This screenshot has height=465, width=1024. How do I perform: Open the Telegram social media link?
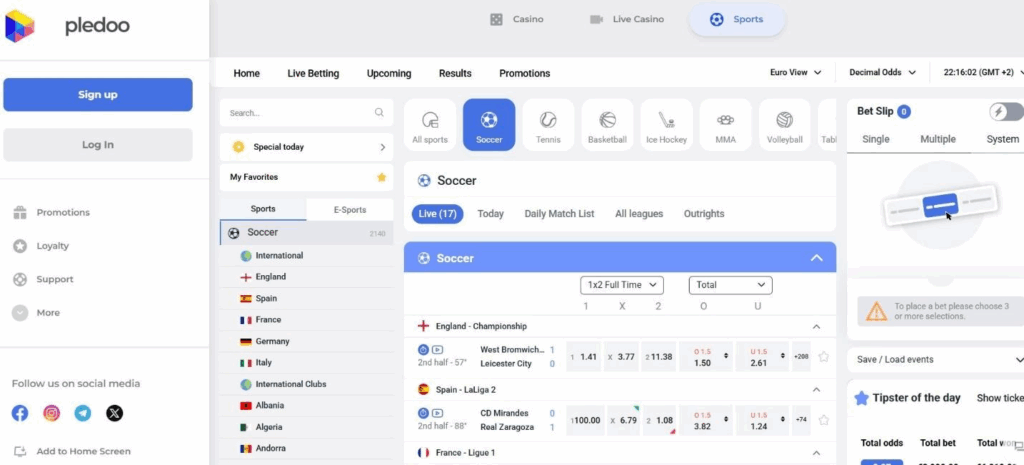point(83,413)
